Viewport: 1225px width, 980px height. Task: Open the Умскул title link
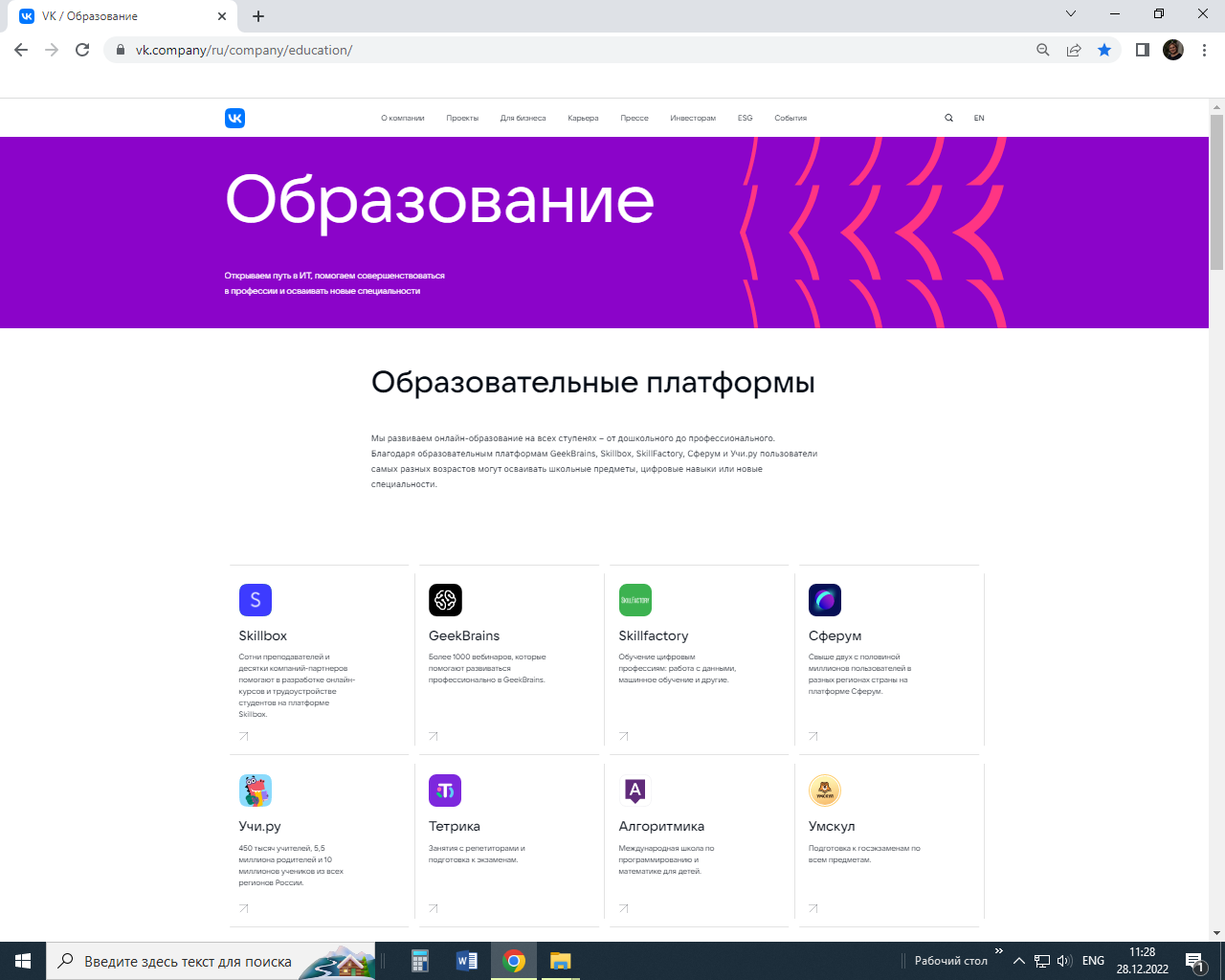pos(832,826)
